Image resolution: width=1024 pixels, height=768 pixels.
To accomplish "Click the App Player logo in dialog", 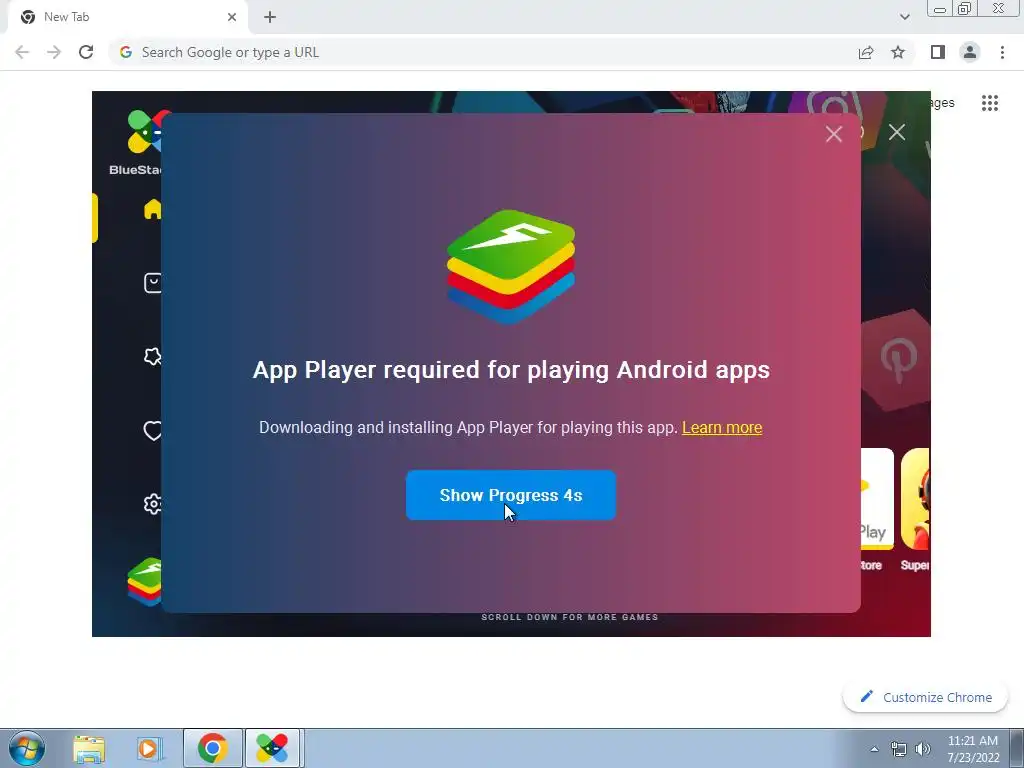I will click(x=511, y=266).
